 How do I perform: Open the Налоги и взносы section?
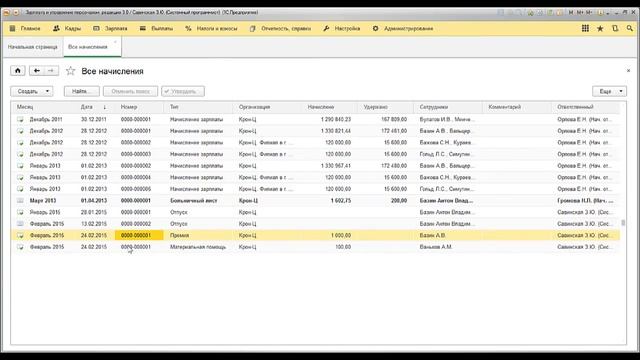211,29
